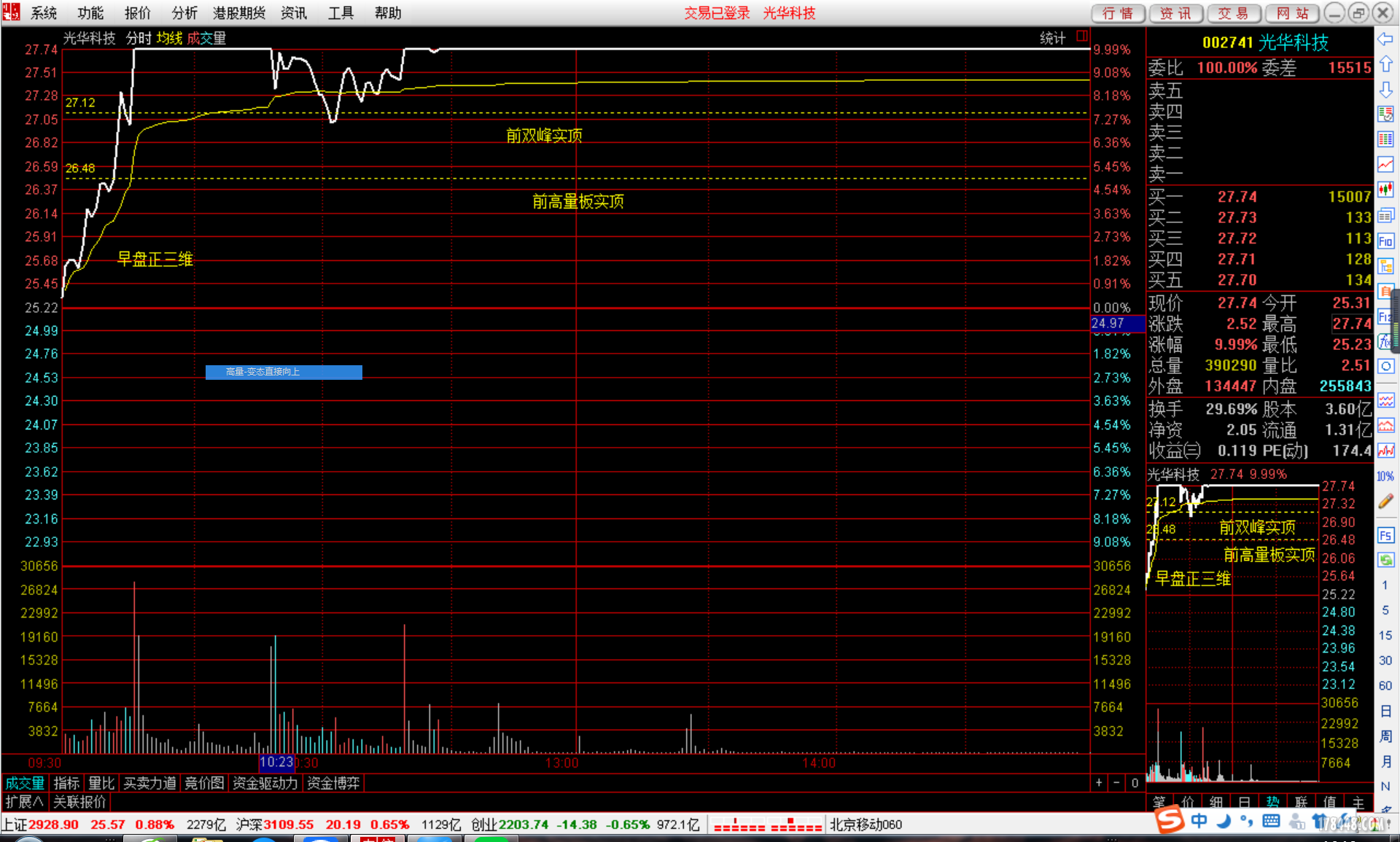1400x842 pixels.
Task: Click the 资讯 button at top right
Action: pyautogui.click(x=1176, y=13)
